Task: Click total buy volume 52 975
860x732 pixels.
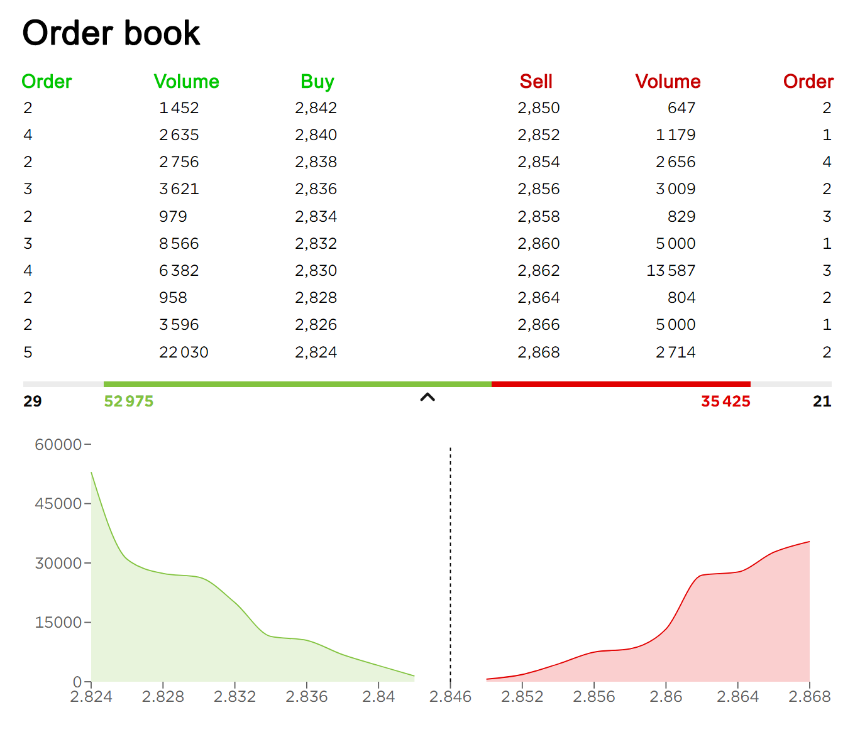Action: [x=129, y=401]
